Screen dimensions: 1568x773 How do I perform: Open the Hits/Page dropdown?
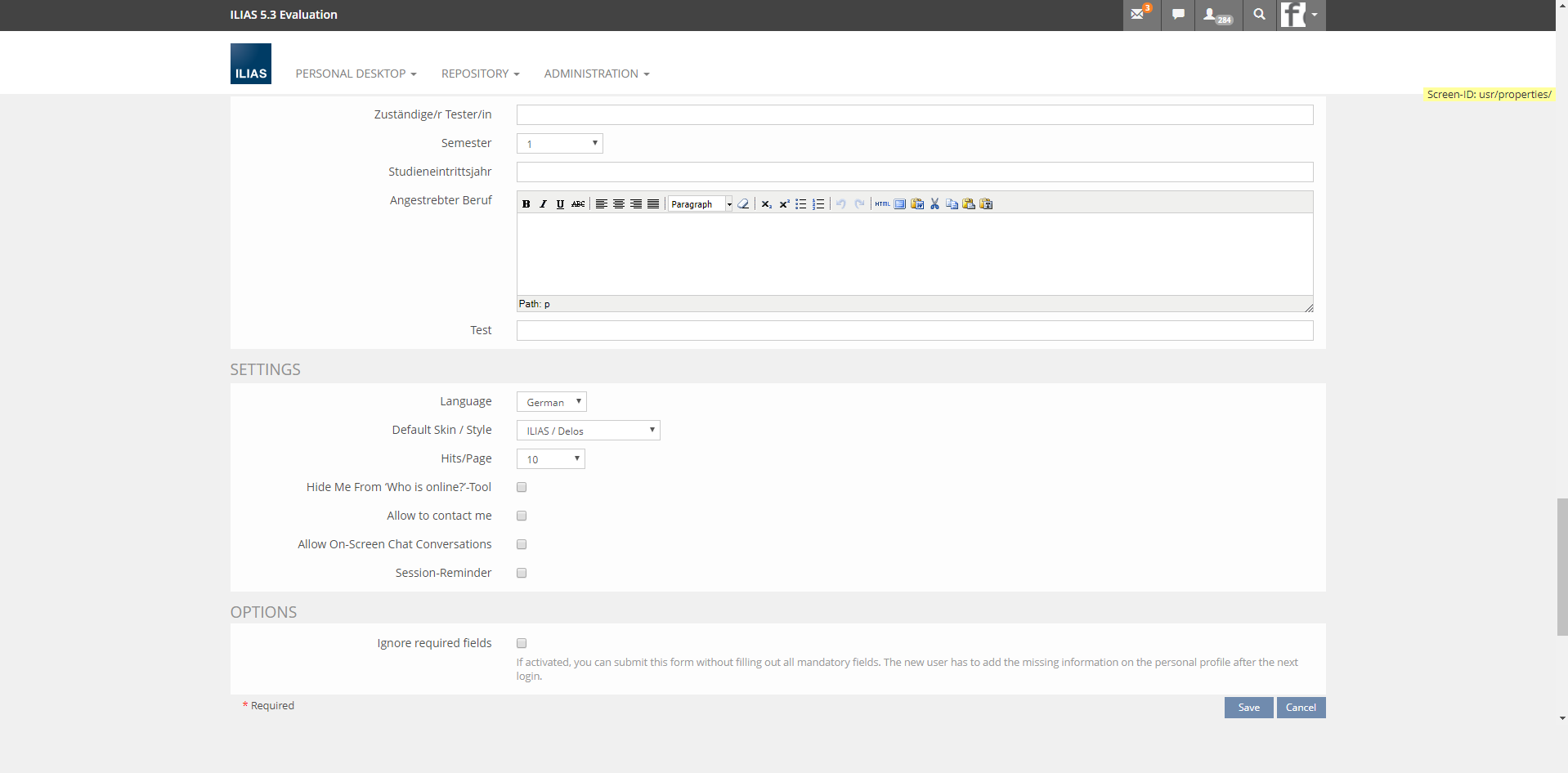[x=551, y=459]
